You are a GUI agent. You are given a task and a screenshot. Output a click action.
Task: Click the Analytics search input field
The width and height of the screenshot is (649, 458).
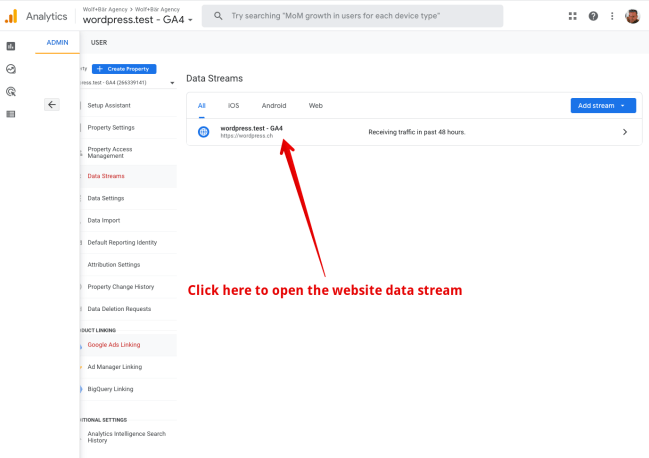[352, 16]
